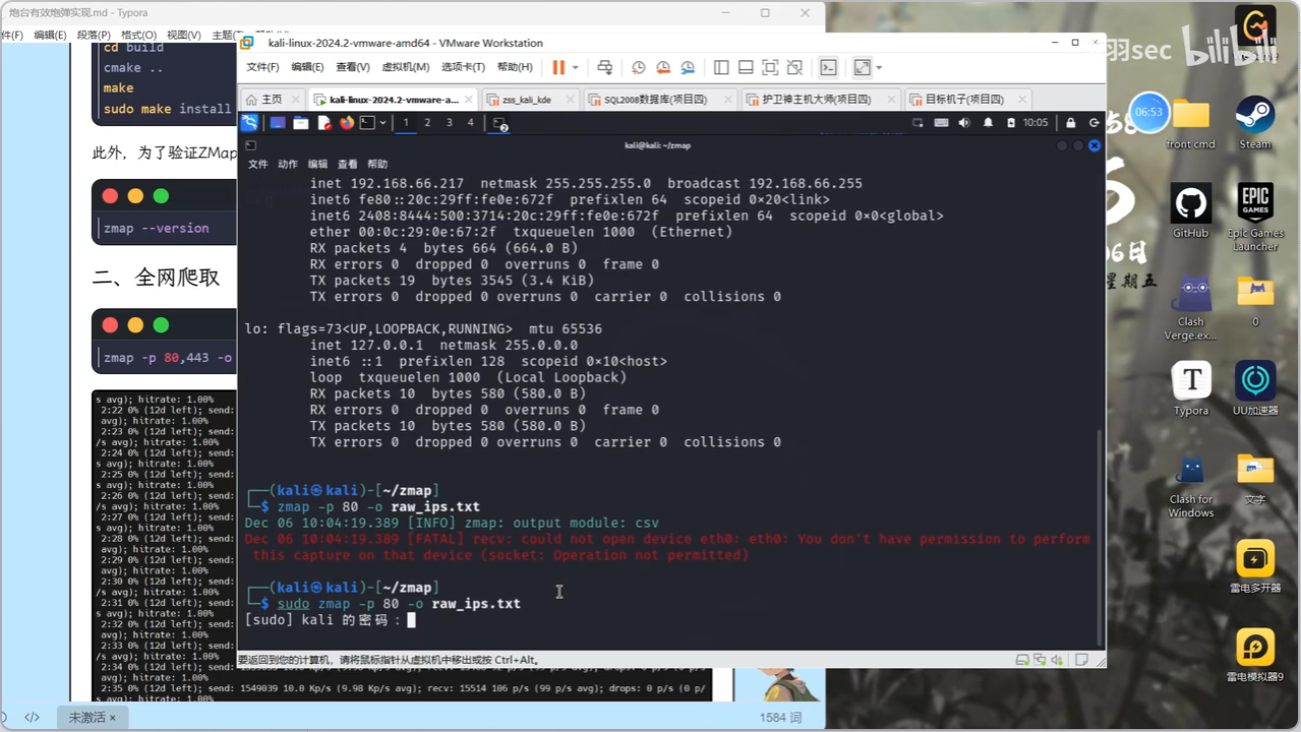Switch to Kali workspace 2
The image size is (1301, 732).
point(427,123)
